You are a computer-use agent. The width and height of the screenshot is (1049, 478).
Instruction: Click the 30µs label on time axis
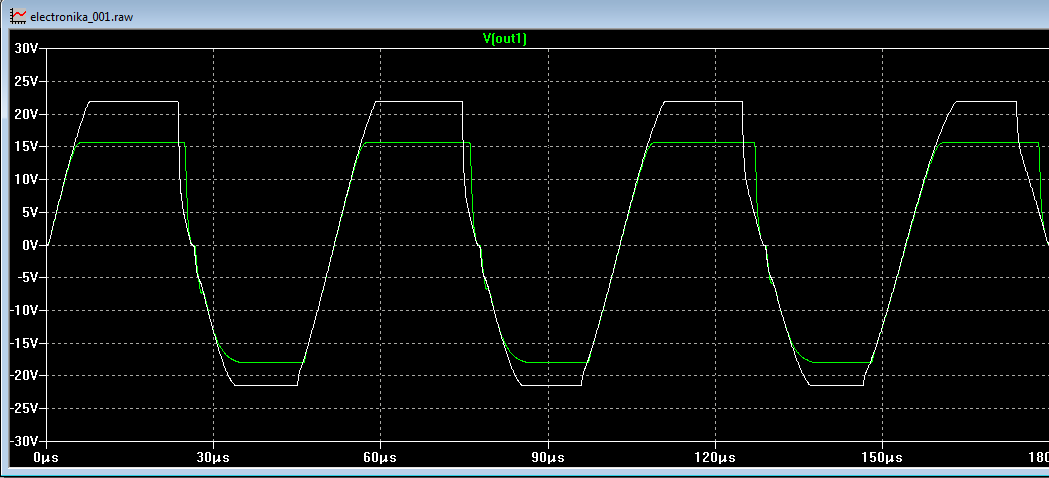click(213, 459)
